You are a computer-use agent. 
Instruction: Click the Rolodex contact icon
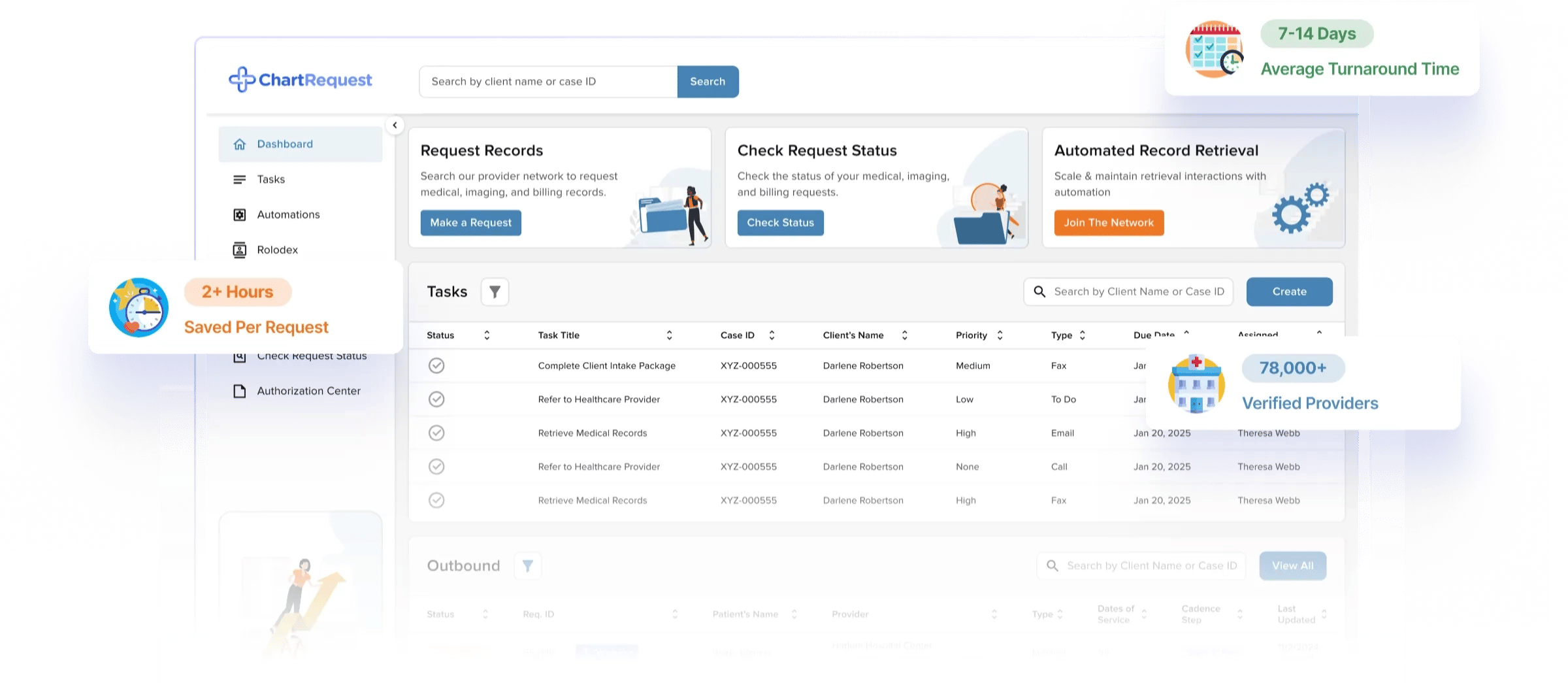pos(240,250)
